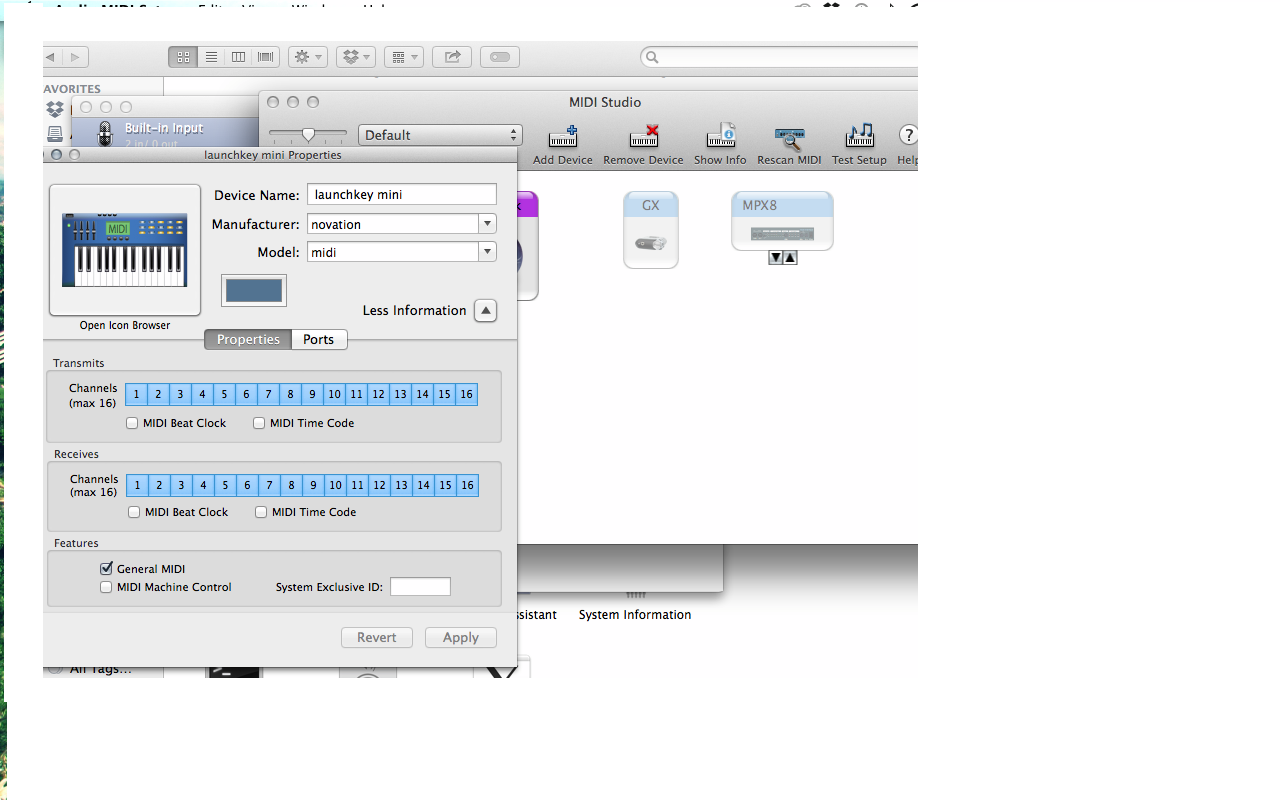Switch Finder to list view
Viewport: 1280px width, 800px height.
coord(211,57)
